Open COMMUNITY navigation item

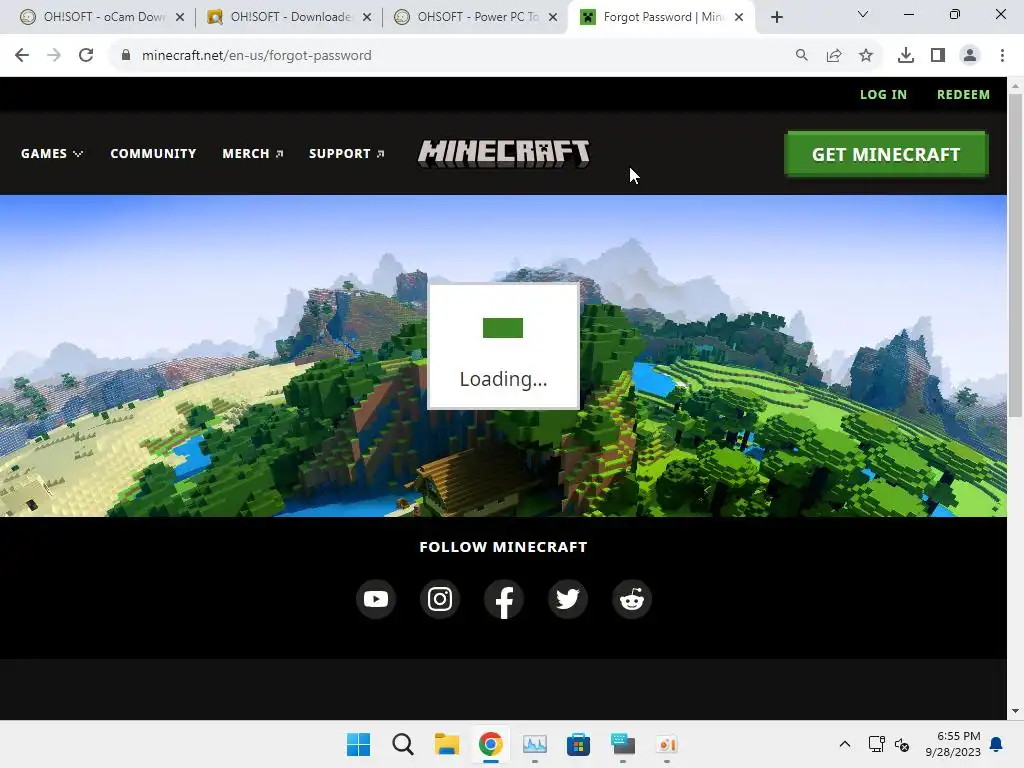[153, 153]
